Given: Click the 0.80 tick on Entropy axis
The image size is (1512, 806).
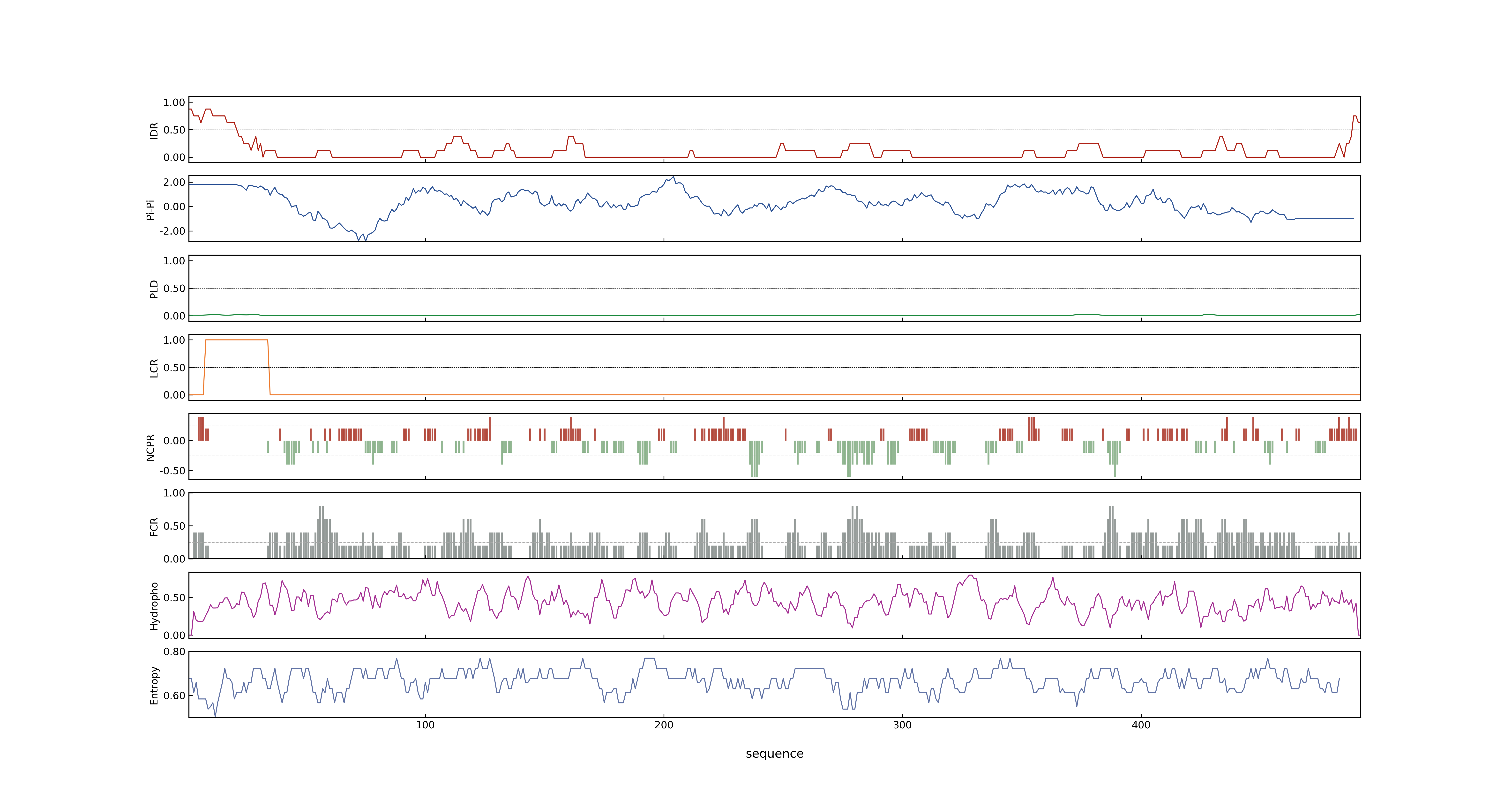Looking at the screenshot, I should [174, 652].
